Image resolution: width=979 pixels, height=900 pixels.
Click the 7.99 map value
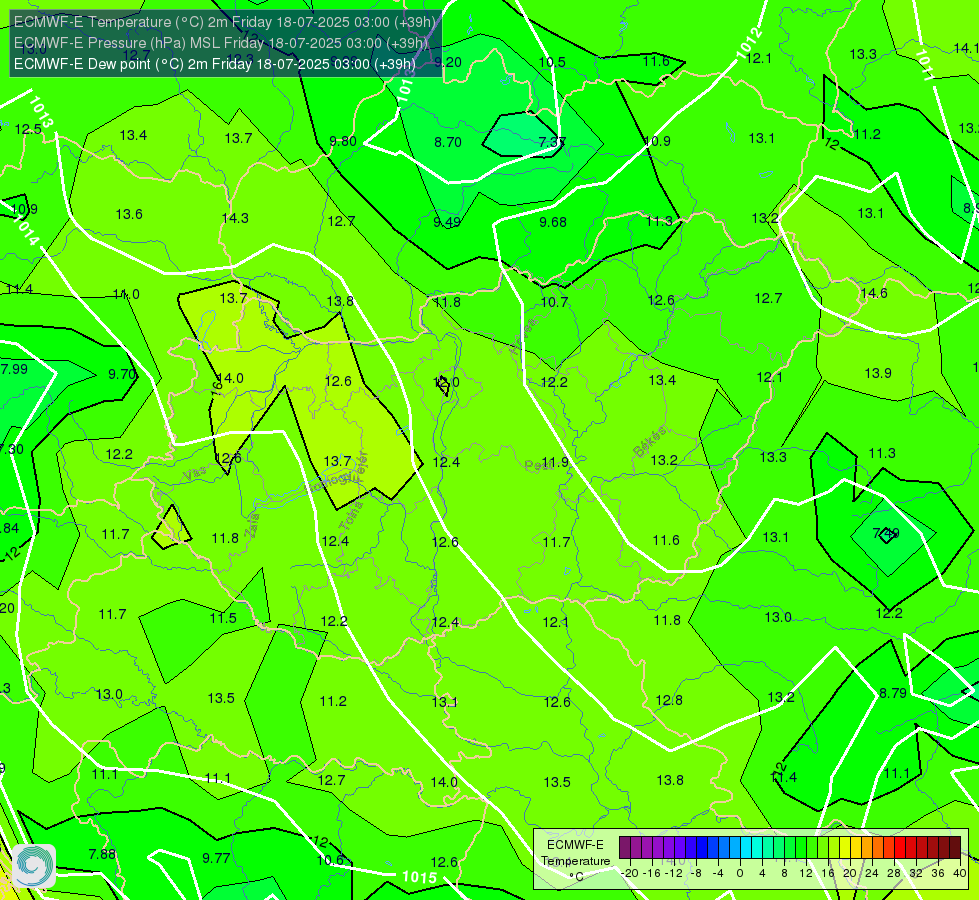[x=14, y=369]
